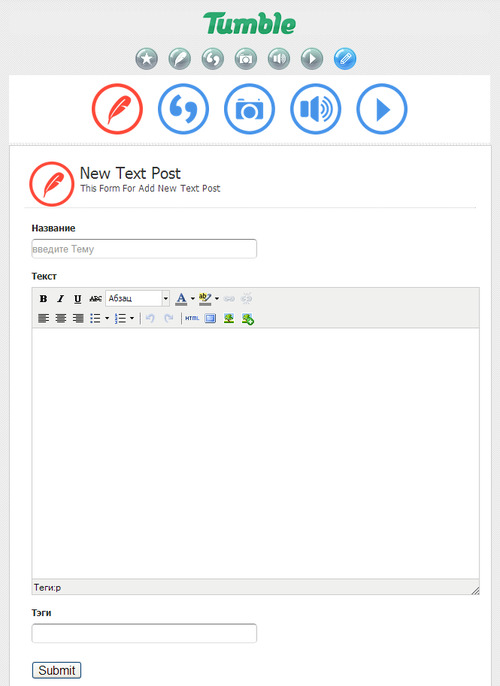
Task: Click the small blue pencil icon
Action: (345, 59)
